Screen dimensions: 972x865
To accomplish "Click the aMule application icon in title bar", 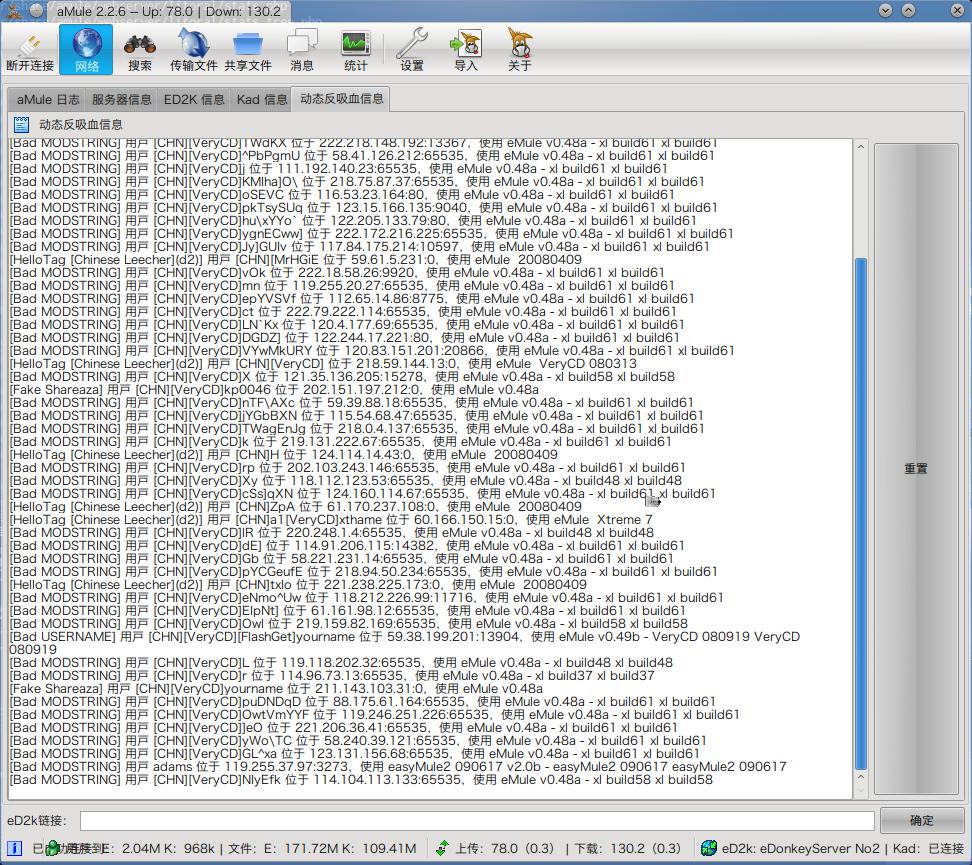I will (x=14, y=10).
